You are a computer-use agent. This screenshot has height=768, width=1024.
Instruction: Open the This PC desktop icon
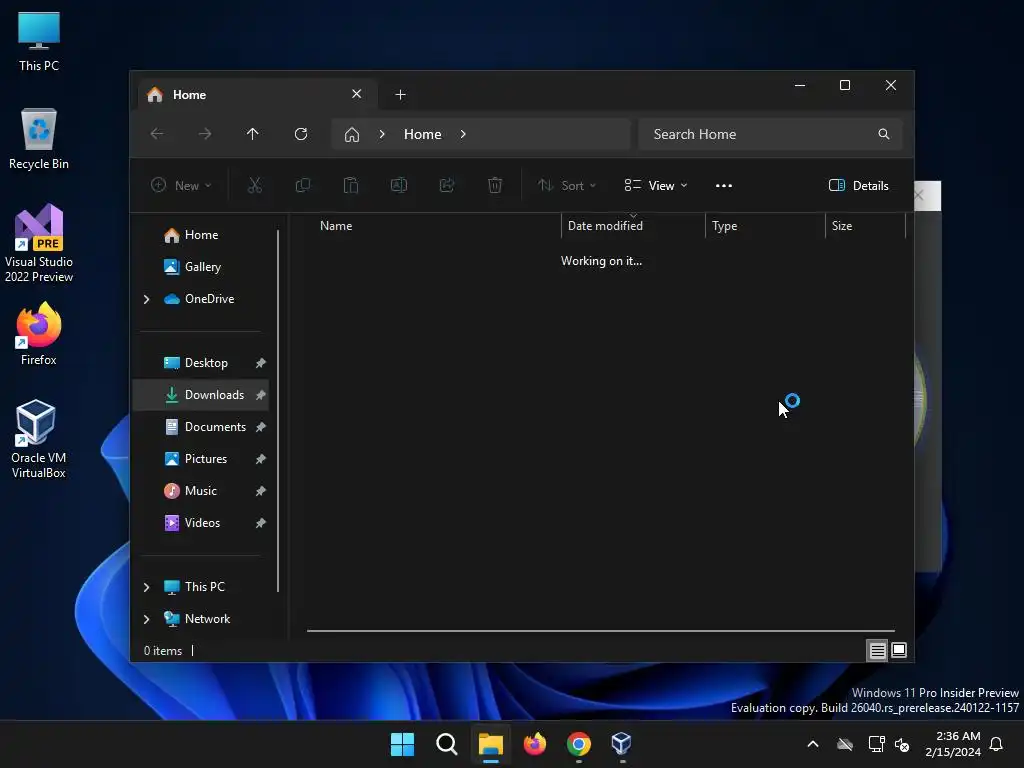pos(39,41)
